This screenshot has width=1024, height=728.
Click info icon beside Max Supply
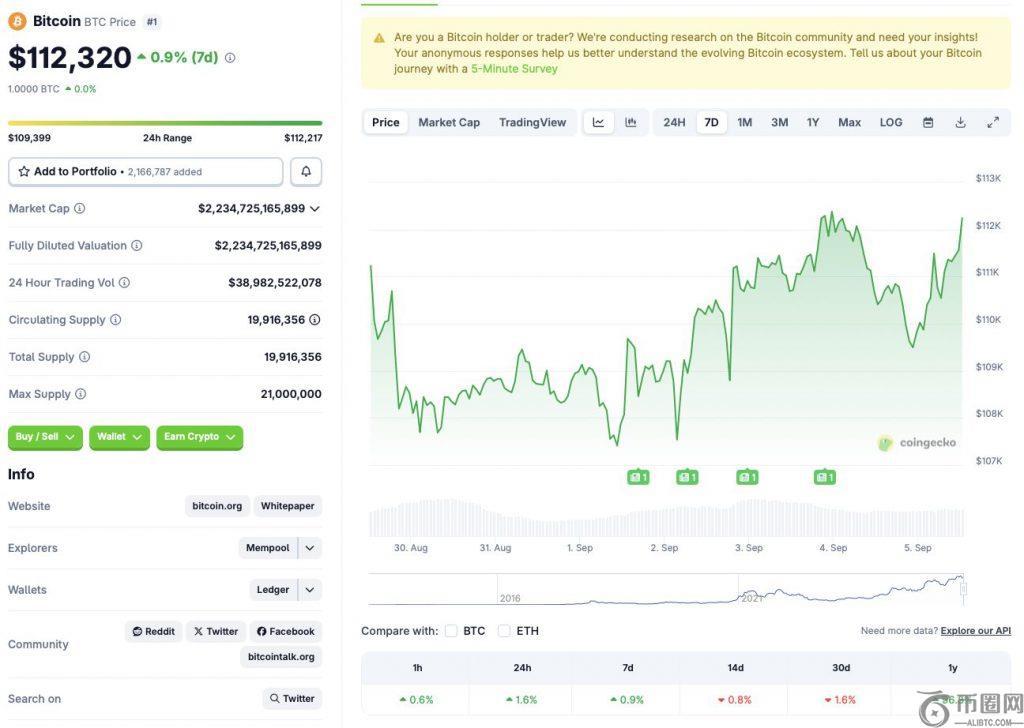81,394
